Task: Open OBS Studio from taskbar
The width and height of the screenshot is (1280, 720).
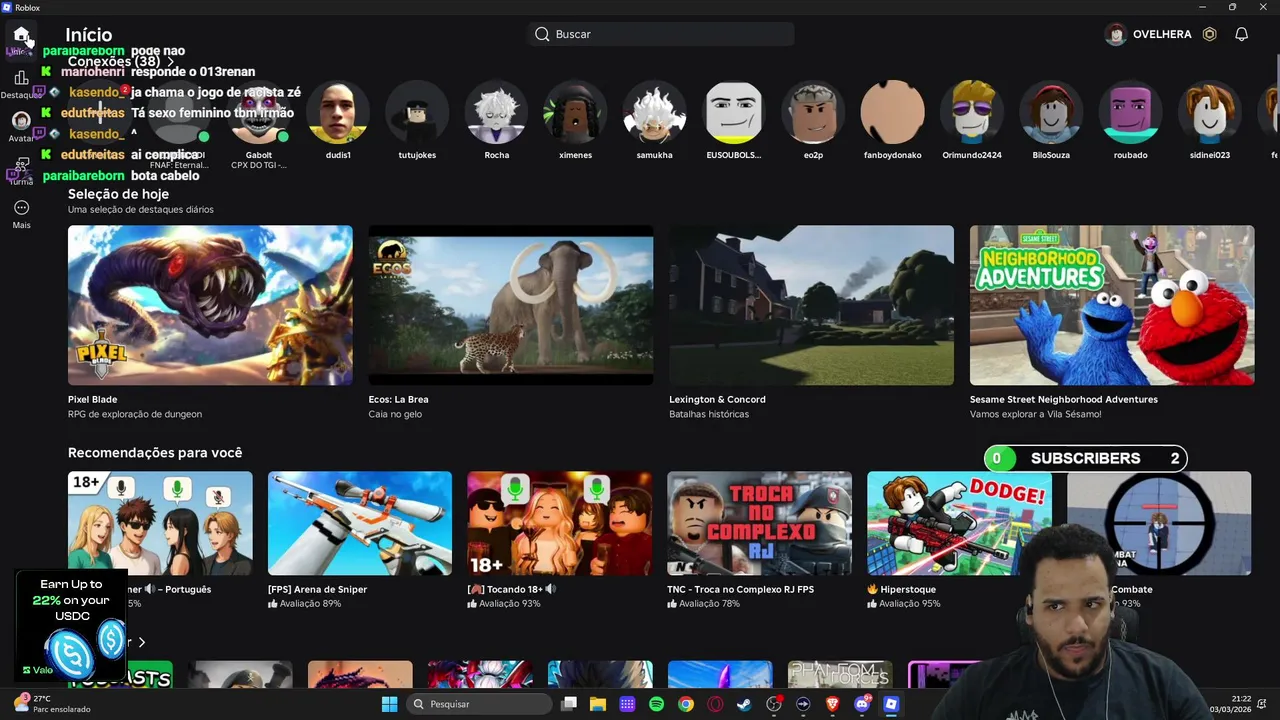Action: [773, 704]
